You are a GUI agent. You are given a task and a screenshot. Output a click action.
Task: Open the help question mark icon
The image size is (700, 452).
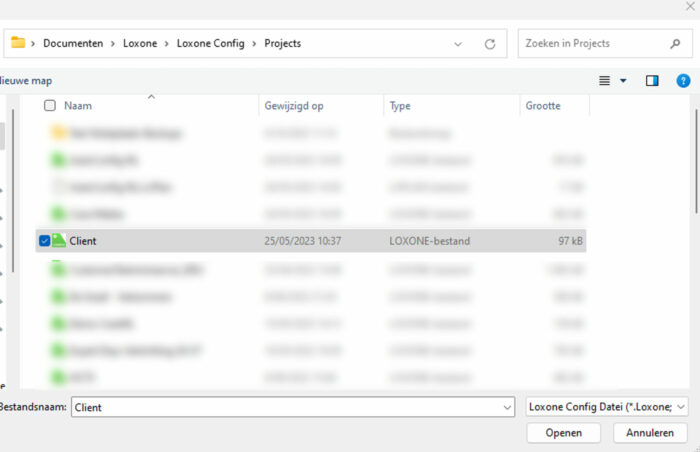point(683,80)
